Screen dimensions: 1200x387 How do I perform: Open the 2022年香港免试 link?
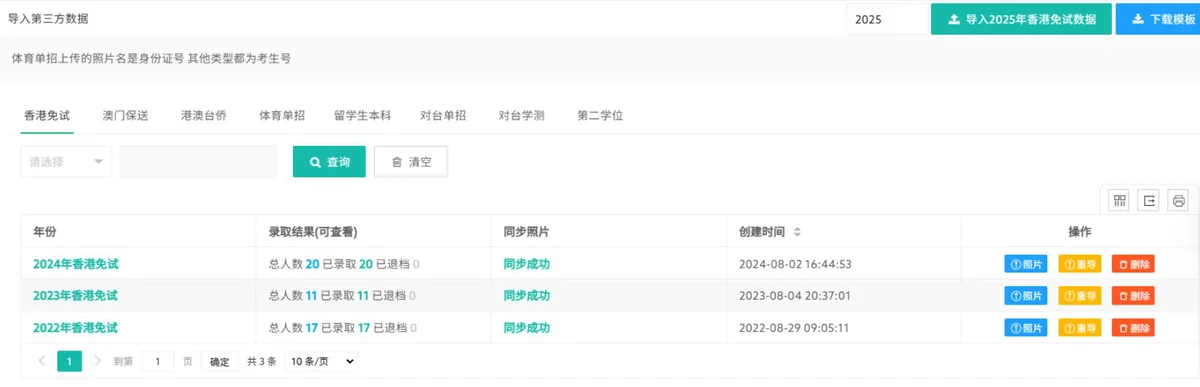point(76,327)
